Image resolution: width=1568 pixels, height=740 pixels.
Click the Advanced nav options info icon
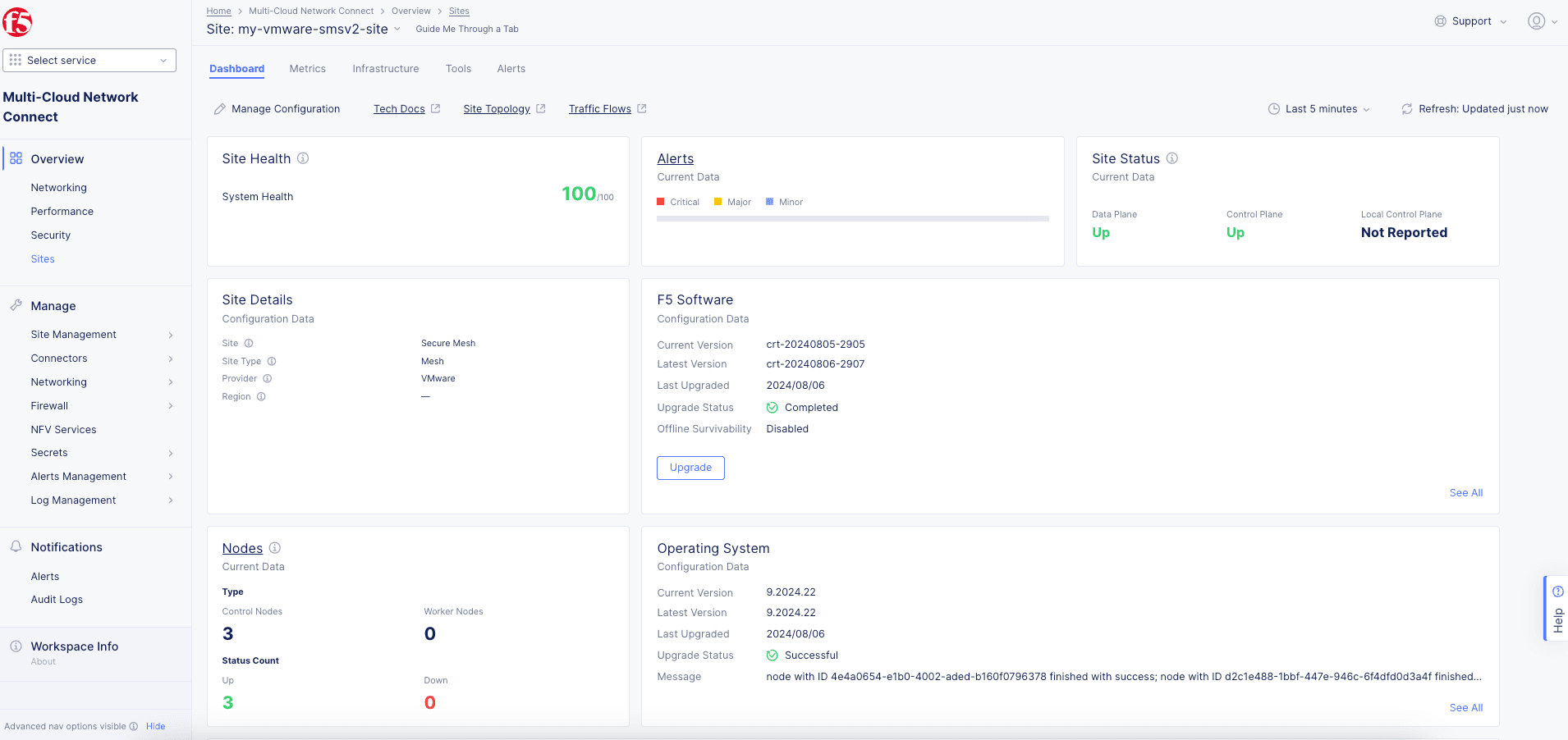point(134,727)
